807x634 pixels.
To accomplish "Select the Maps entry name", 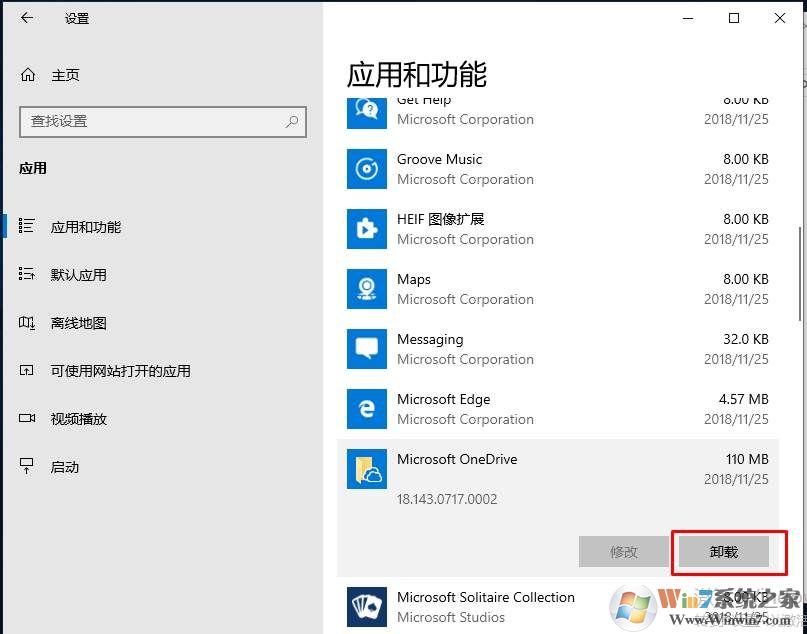I will tap(413, 279).
